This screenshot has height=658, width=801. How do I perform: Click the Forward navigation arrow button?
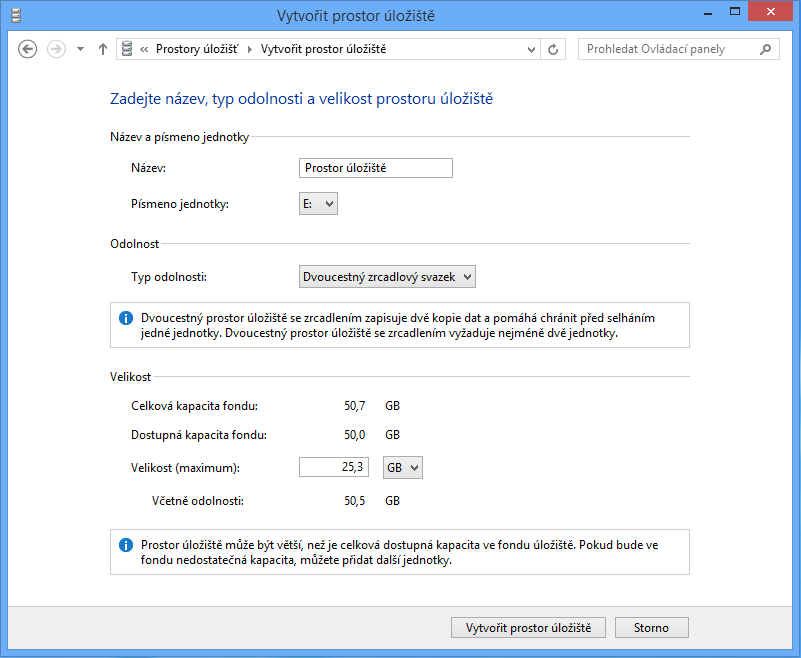click(x=57, y=49)
